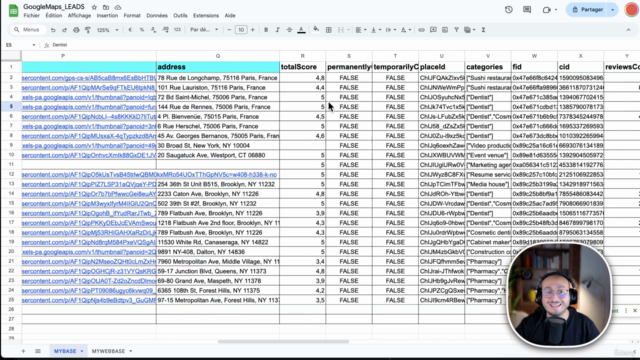Apply the percent number format

142,30
